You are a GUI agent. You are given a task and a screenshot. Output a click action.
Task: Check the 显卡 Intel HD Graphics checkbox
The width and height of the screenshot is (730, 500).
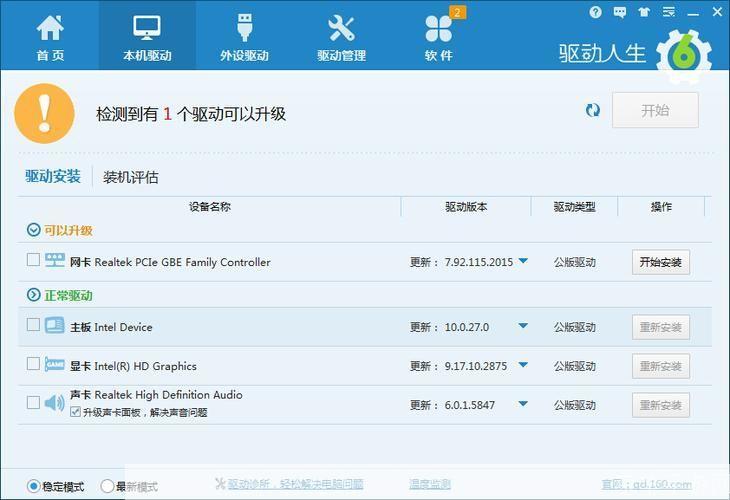(x=33, y=364)
